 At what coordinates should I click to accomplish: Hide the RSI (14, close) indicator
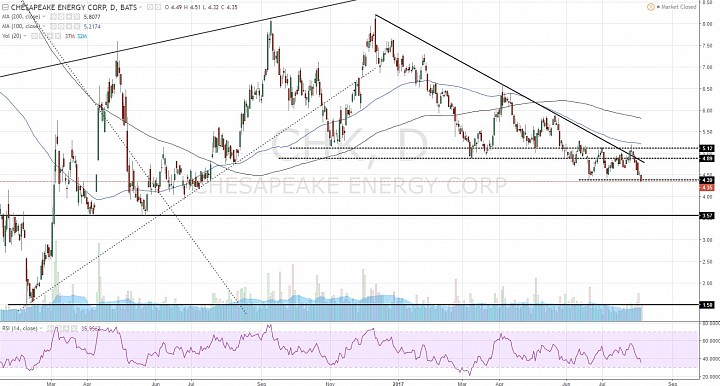pyautogui.click(x=50, y=329)
